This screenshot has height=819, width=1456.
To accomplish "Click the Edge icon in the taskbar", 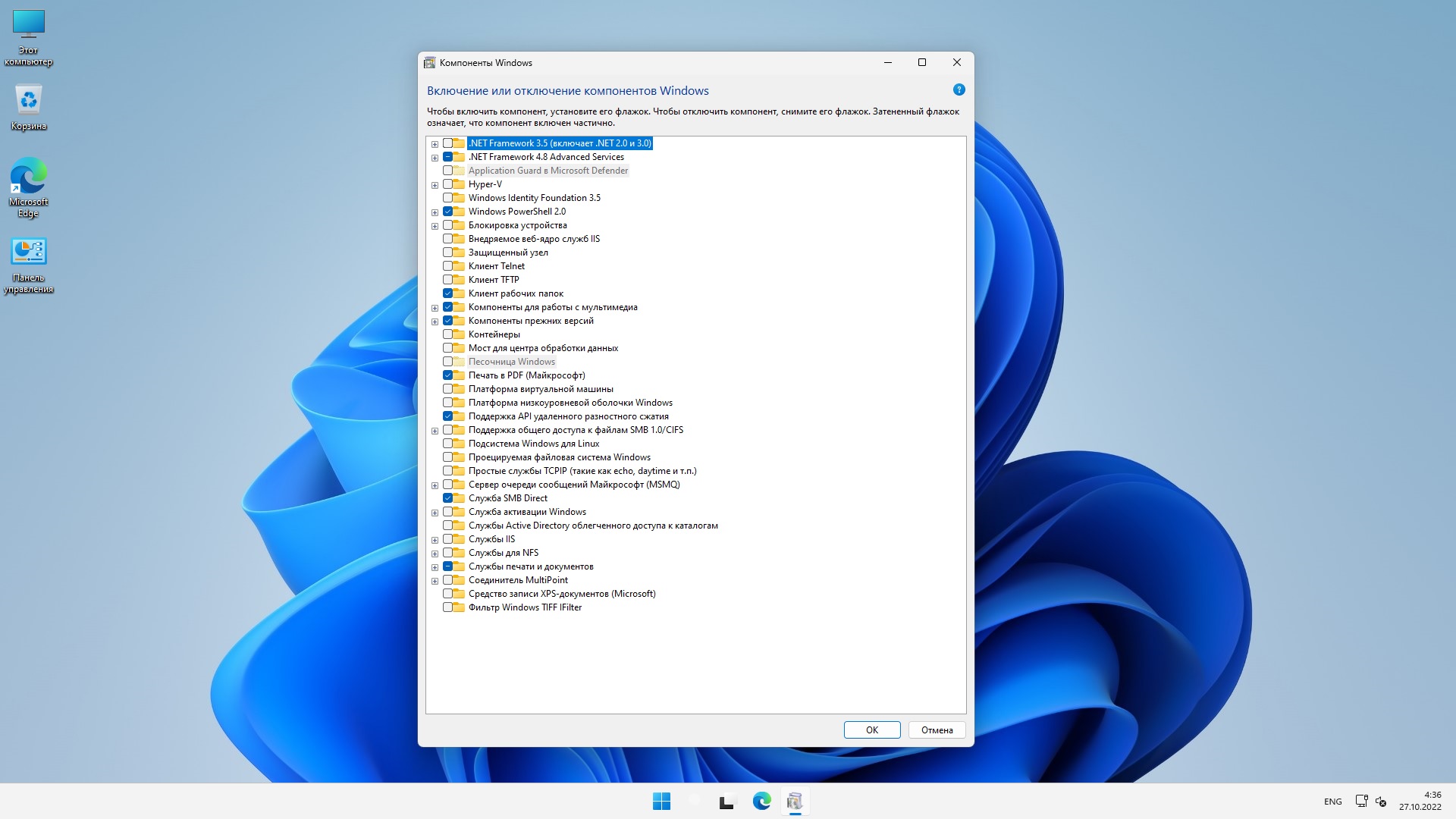I will [761, 801].
